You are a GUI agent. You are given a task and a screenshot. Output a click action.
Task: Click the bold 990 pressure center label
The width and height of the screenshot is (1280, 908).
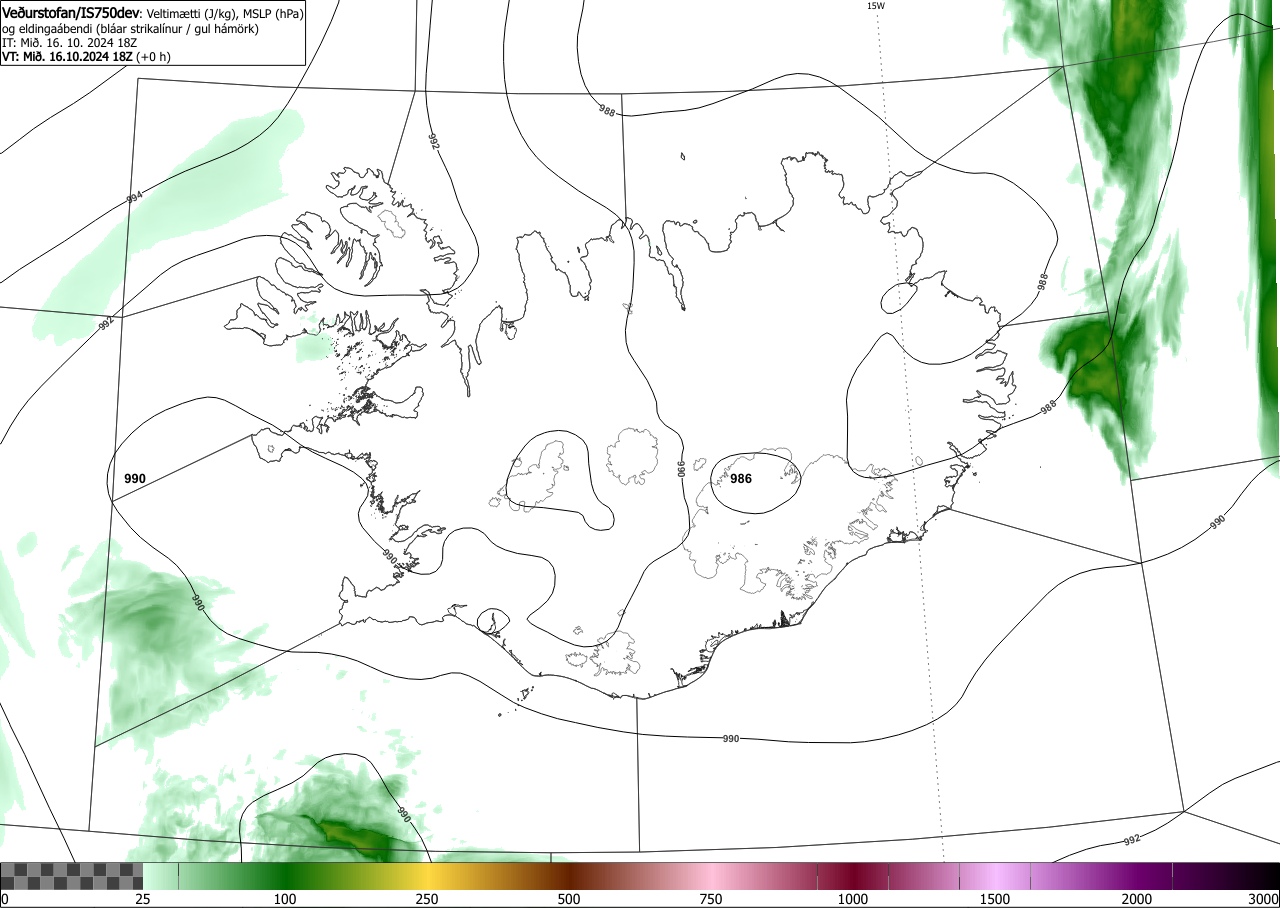(x=135, y=479)
